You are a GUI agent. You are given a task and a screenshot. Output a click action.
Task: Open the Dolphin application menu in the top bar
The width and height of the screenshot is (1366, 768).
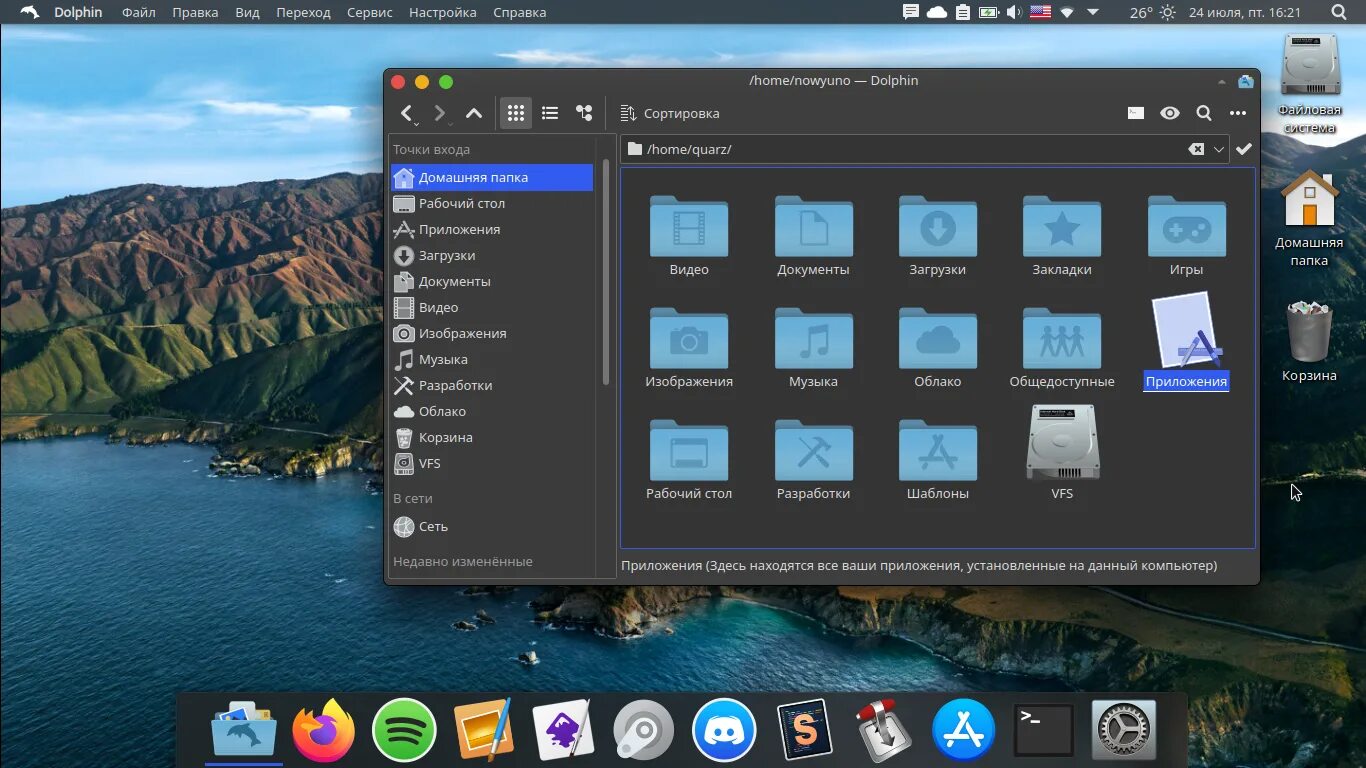[x=78, y=12]
